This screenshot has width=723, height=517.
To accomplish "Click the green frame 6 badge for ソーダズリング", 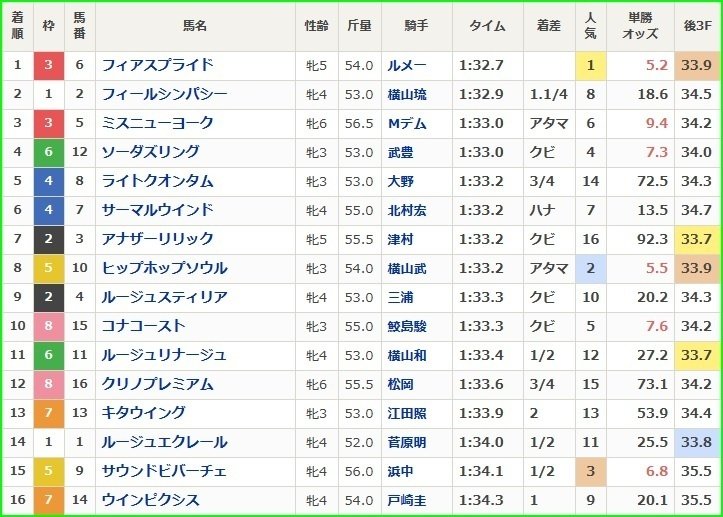I will [x=48, y=152].
